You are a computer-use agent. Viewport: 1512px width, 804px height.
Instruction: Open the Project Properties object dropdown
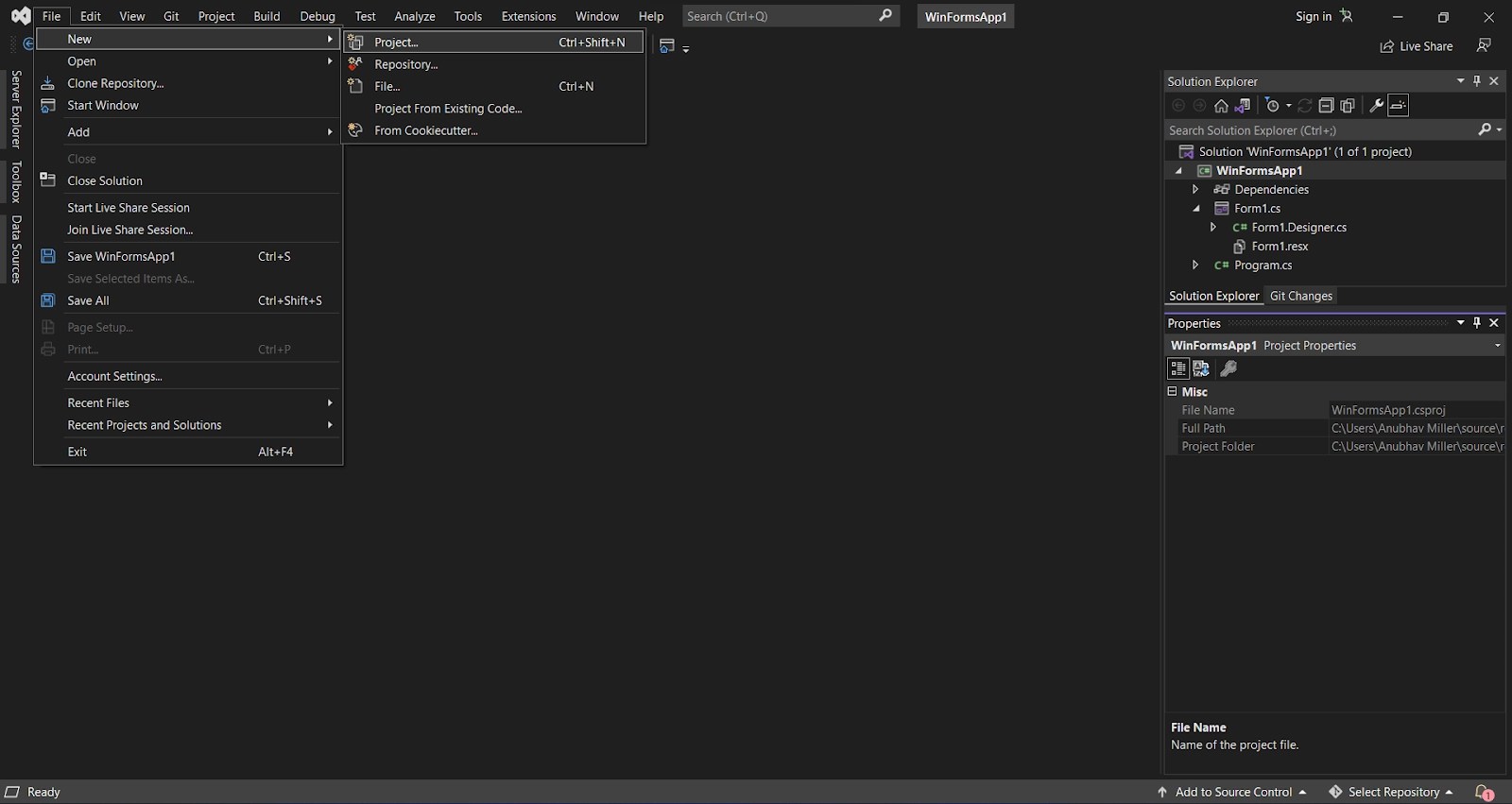coord(1497,346)
